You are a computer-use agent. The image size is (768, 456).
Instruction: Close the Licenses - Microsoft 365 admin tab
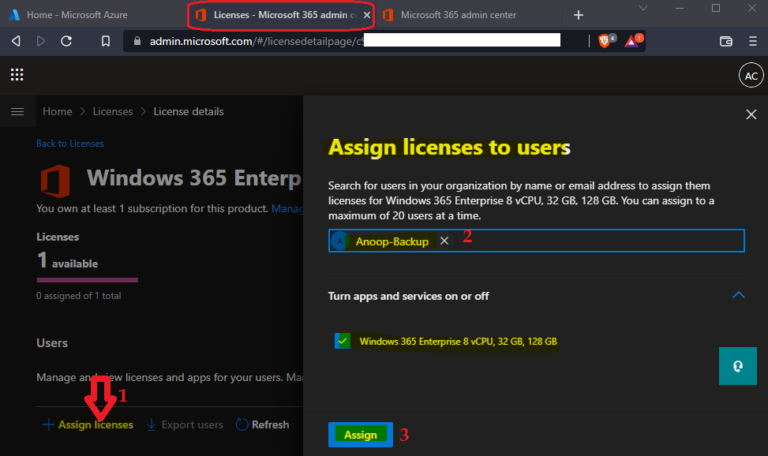[366, 15]
